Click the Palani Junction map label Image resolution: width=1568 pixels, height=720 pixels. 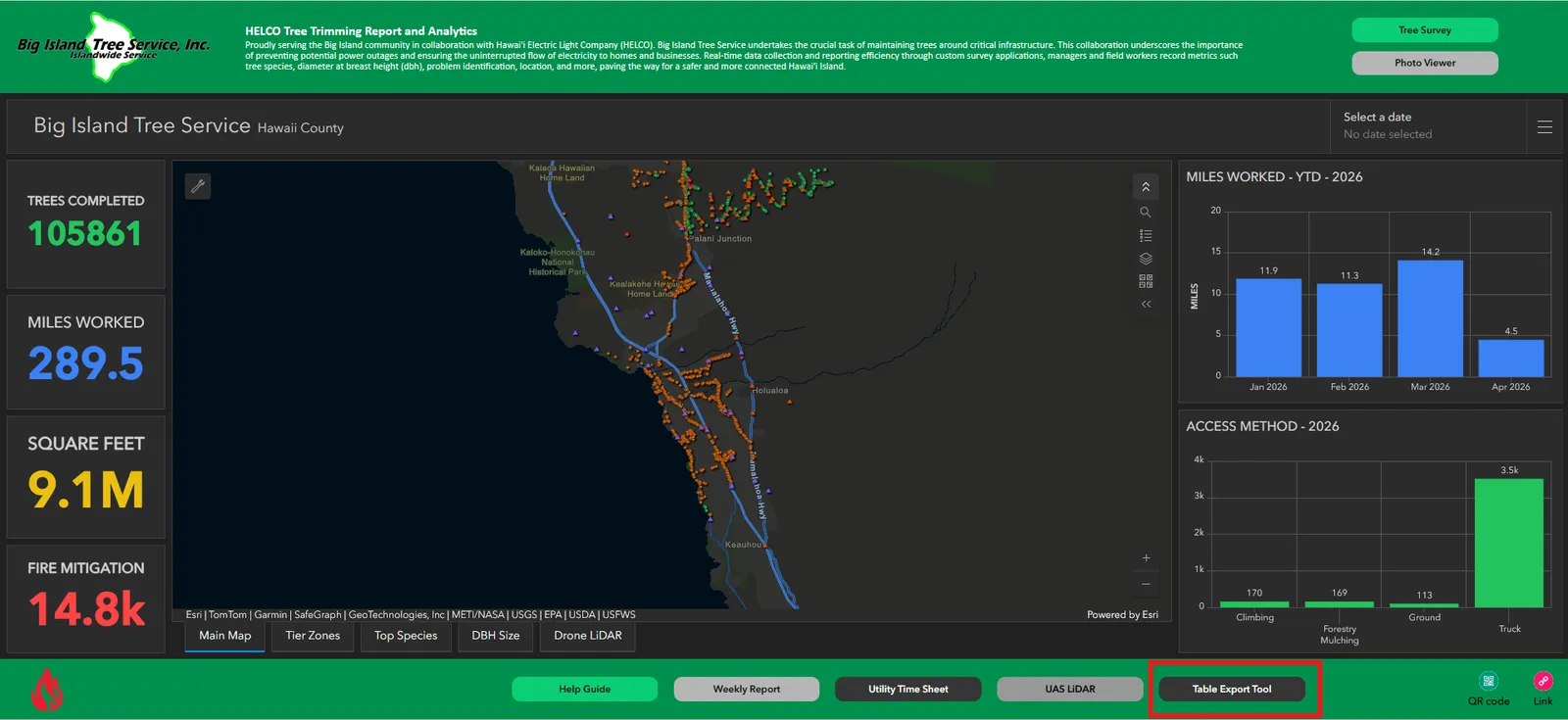point(721,239)
